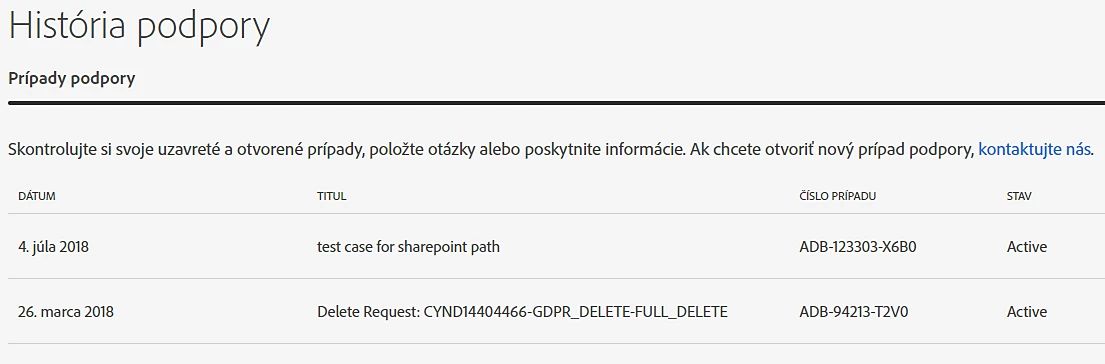Click the text 'Ak chcete otvoriť nový prípad podpory'
Image resolution: width=1105 pixels, height=364 pixels.
(832, 150)
